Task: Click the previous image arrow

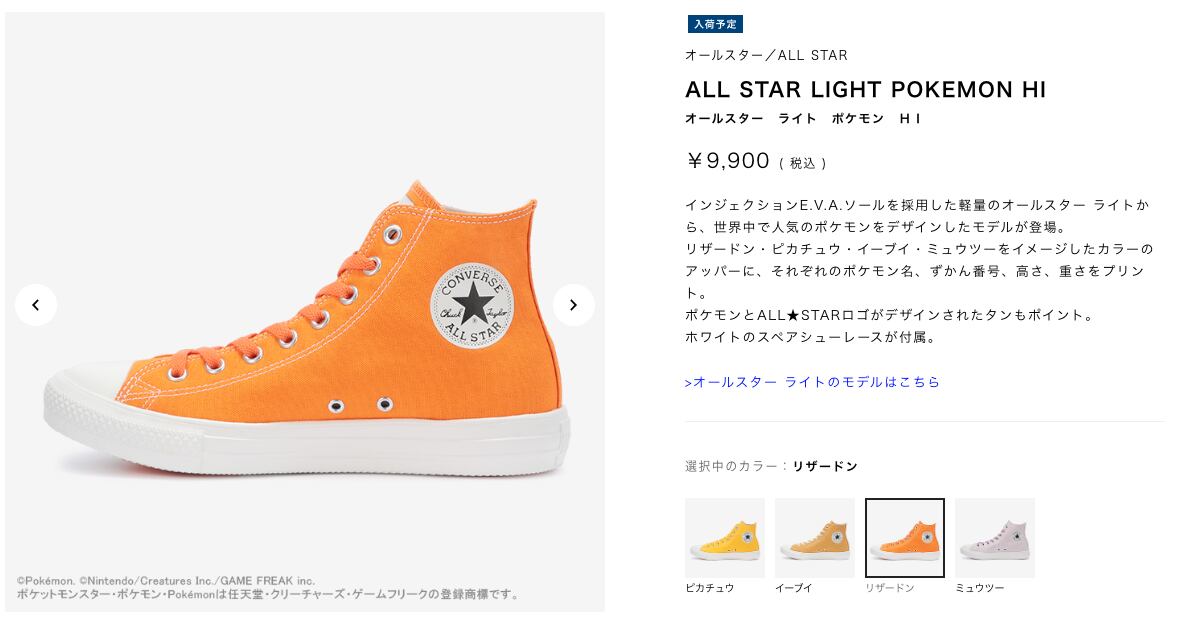Action: (x=36, y=305)
